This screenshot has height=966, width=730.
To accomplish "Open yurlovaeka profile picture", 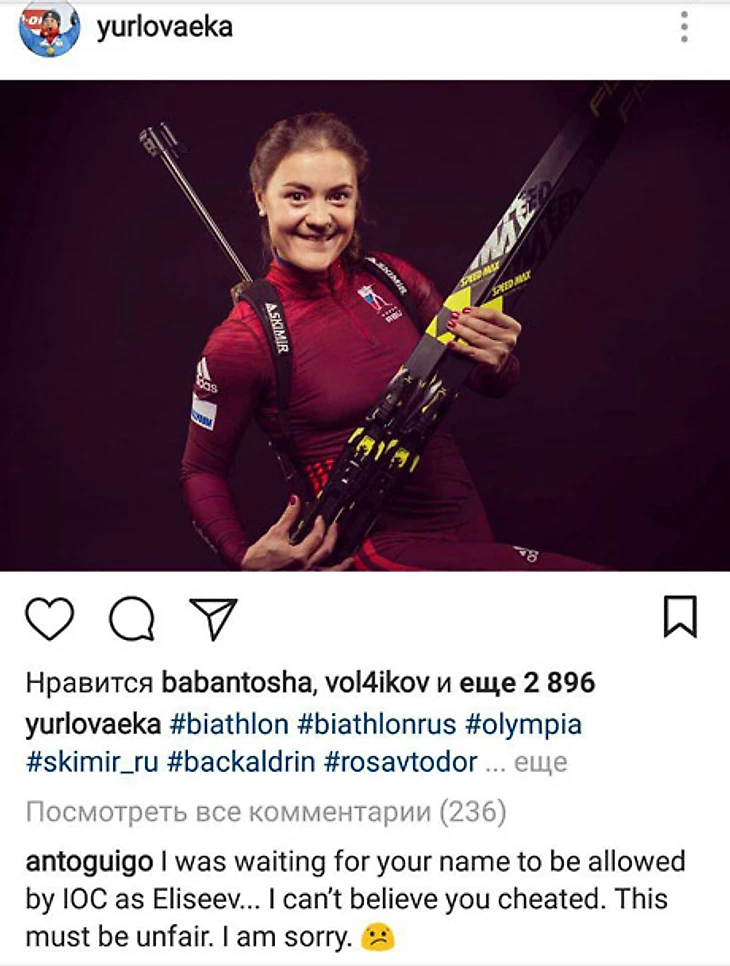I will tap(50, 28).
